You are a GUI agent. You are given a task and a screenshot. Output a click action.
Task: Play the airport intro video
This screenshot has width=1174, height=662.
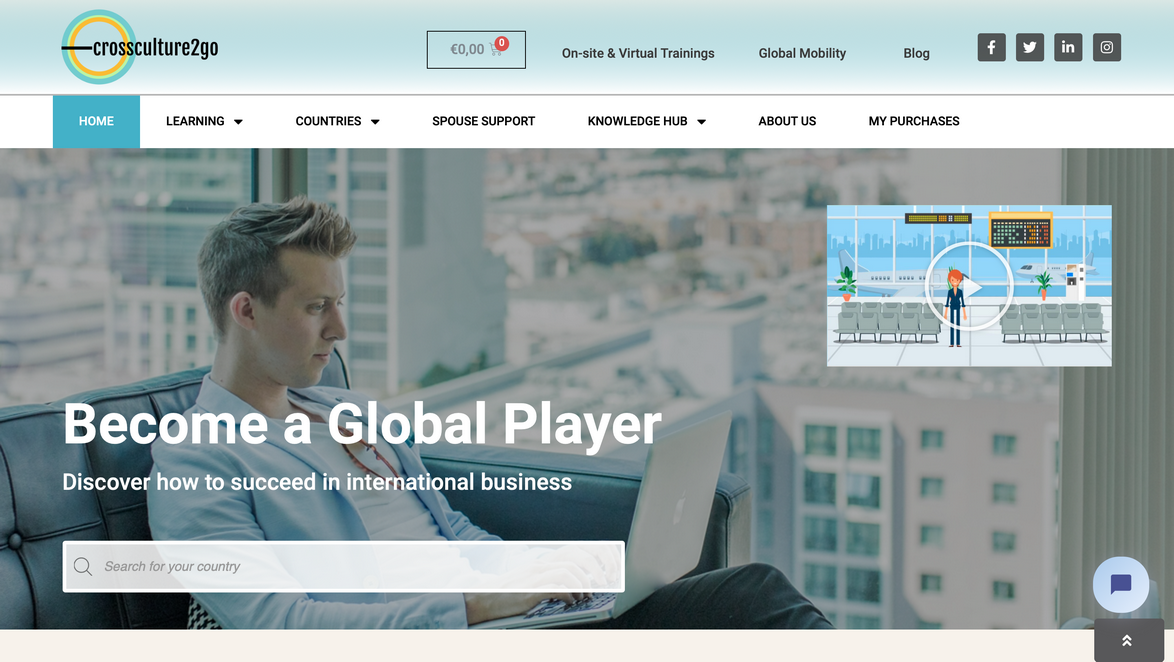tap(969, 286)
